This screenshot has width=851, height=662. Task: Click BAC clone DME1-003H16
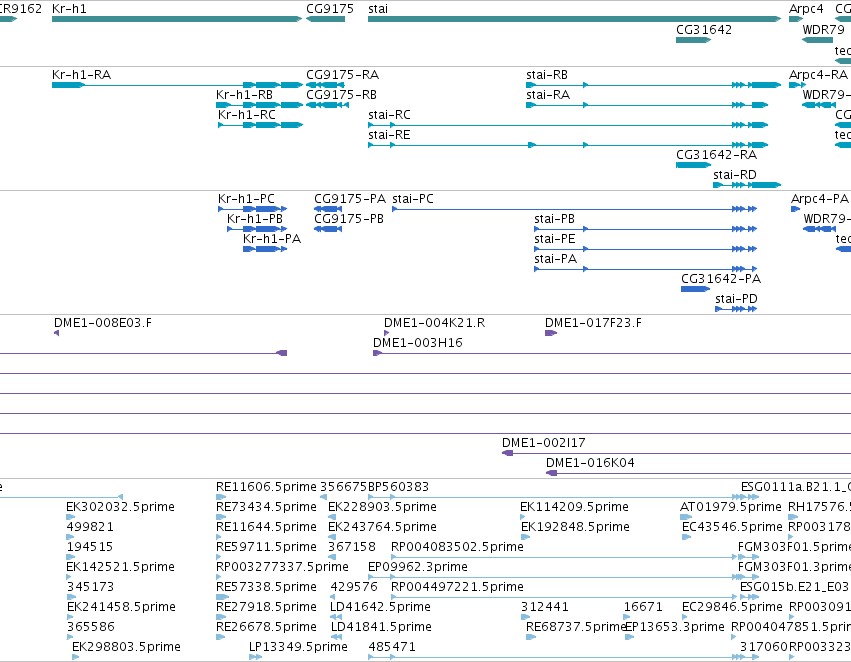coord(612,353)
